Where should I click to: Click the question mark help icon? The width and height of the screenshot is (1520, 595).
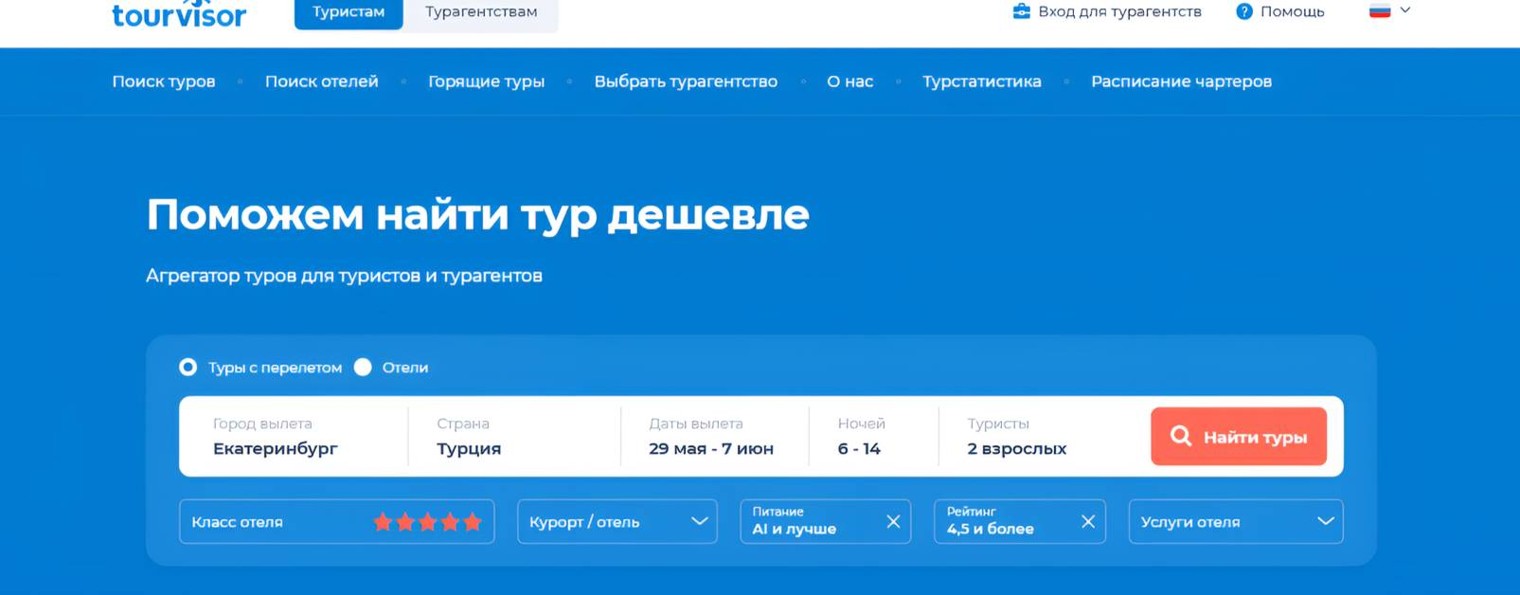coord(1244,12)
